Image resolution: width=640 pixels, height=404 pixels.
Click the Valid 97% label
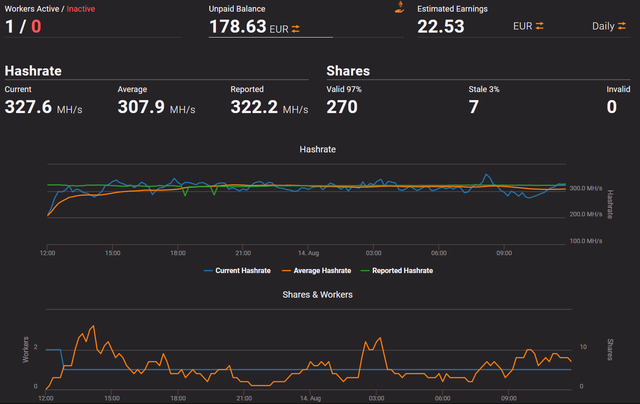pos(344,89)
